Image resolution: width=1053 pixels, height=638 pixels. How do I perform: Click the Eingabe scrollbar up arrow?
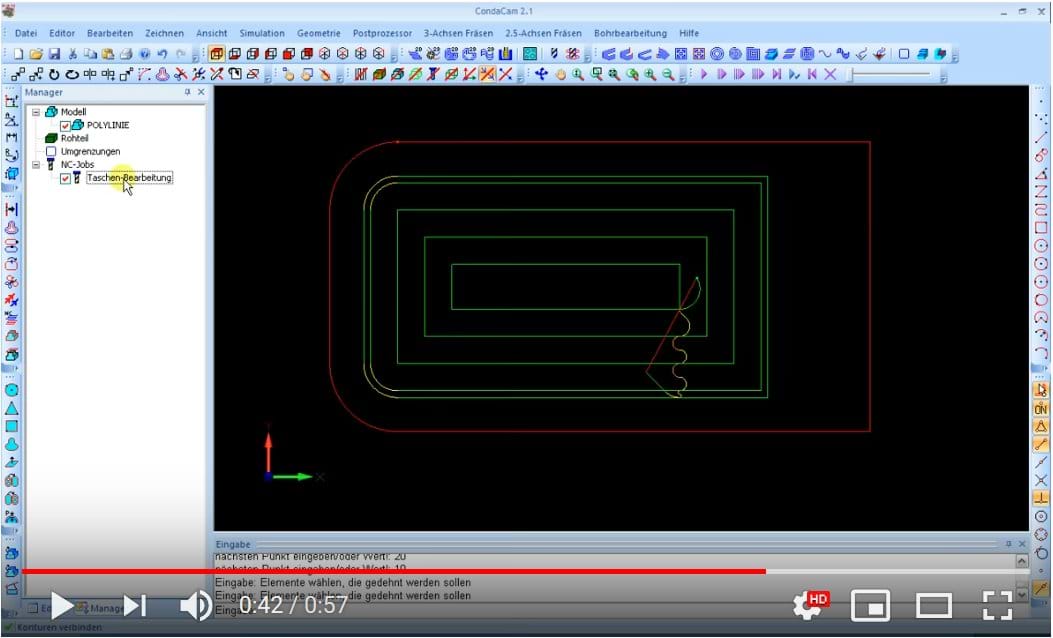point(1022,561)
